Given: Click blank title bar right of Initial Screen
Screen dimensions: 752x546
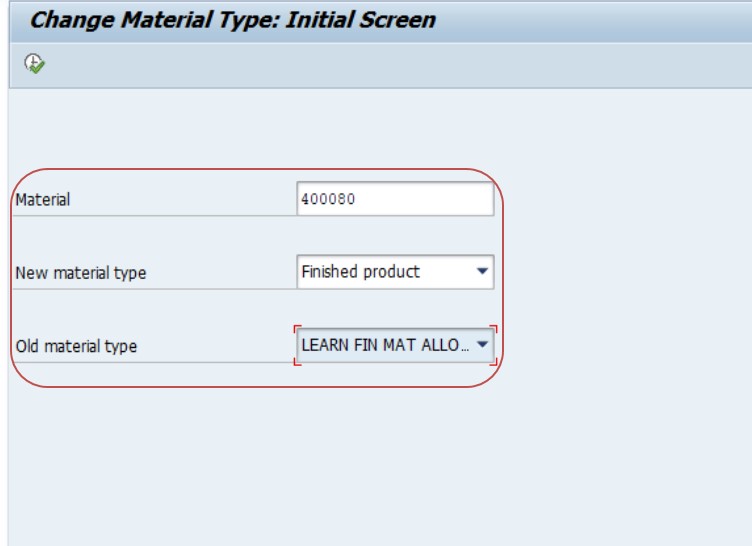Looking at the screenshot, I should [x=595, y=22].
